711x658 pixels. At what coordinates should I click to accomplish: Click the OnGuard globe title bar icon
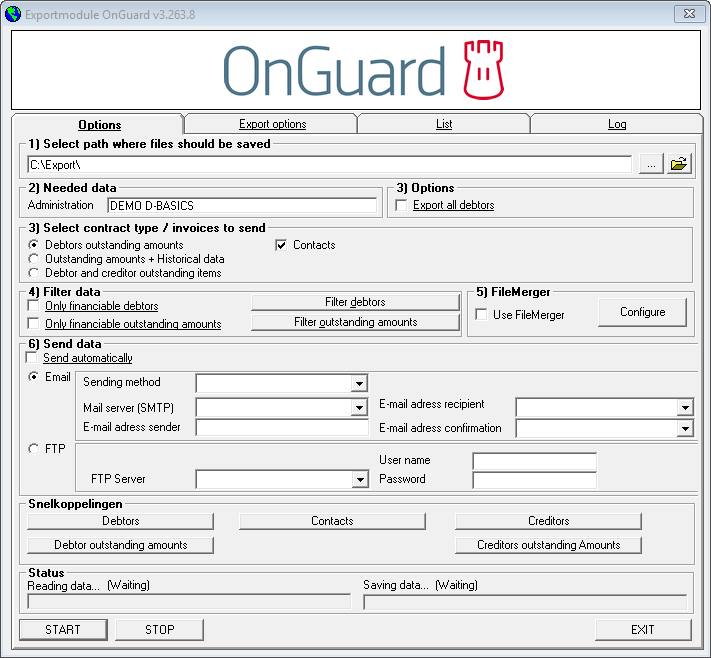click(x=13, y=14)
